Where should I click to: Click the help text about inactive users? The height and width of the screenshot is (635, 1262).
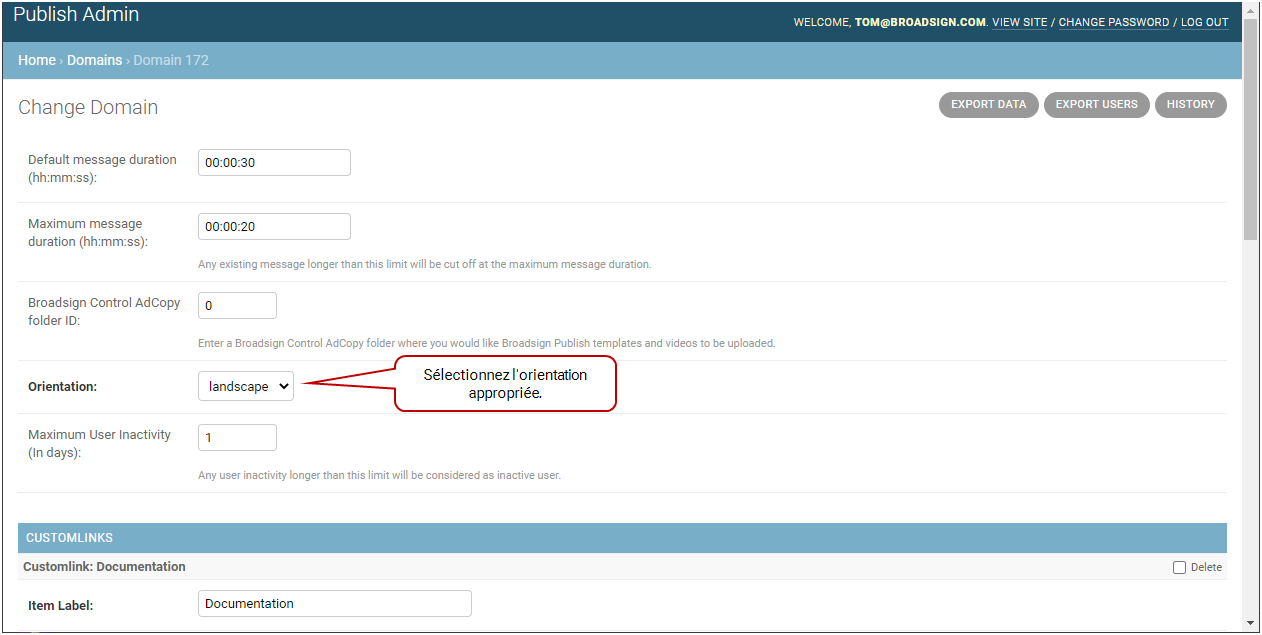(379, 475)
